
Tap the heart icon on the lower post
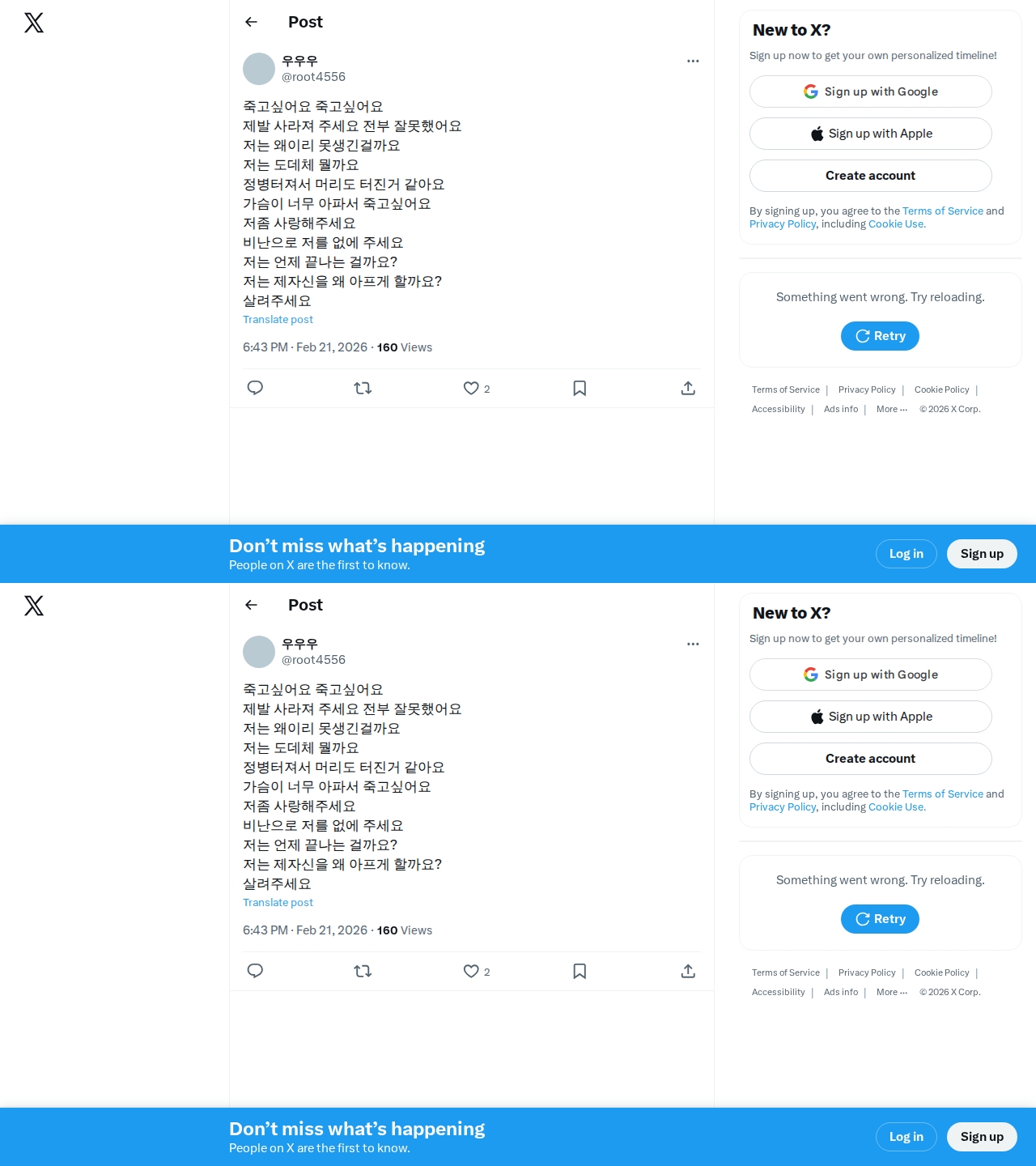(471, 971)
